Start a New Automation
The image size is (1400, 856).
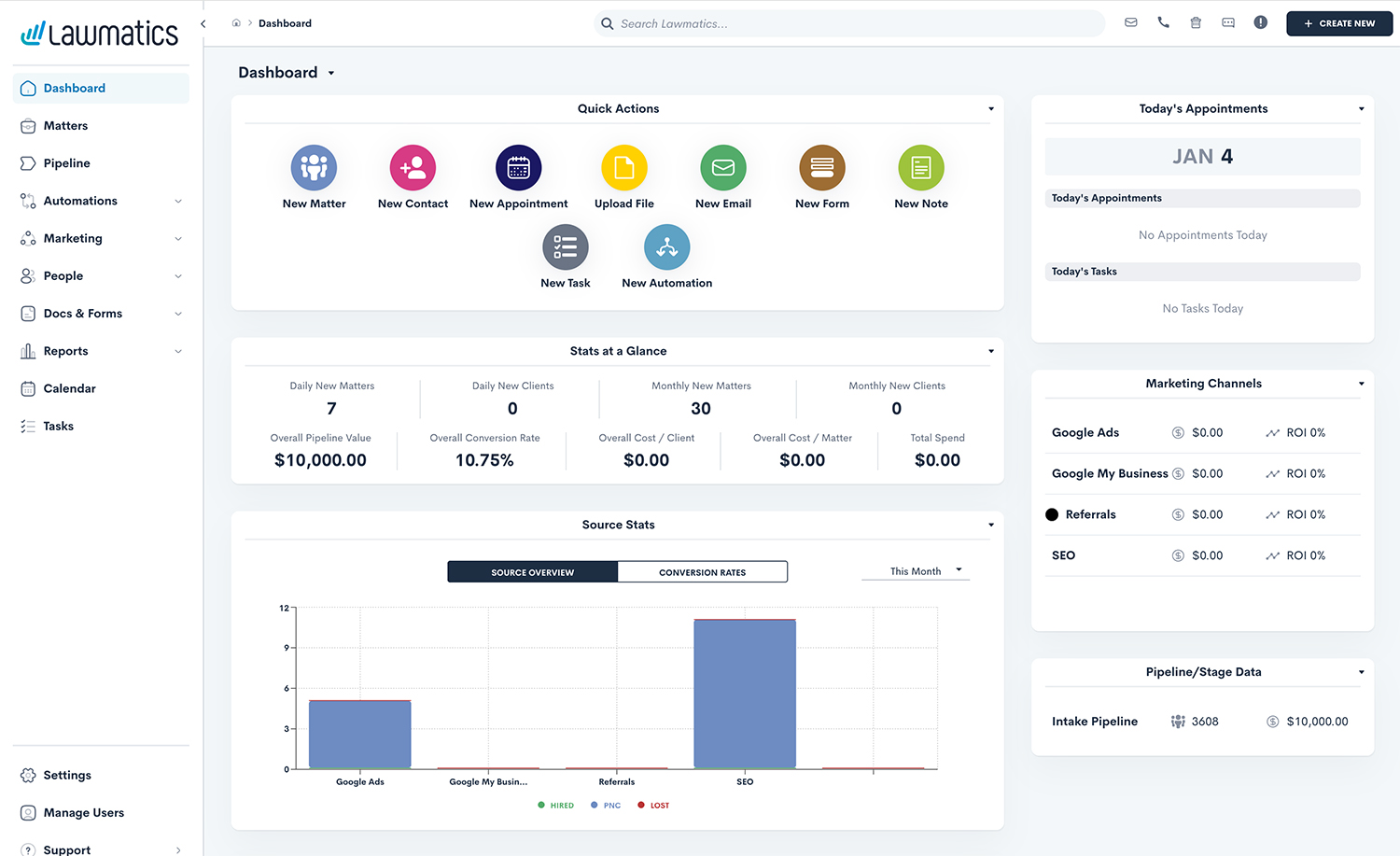pos(666,246)
